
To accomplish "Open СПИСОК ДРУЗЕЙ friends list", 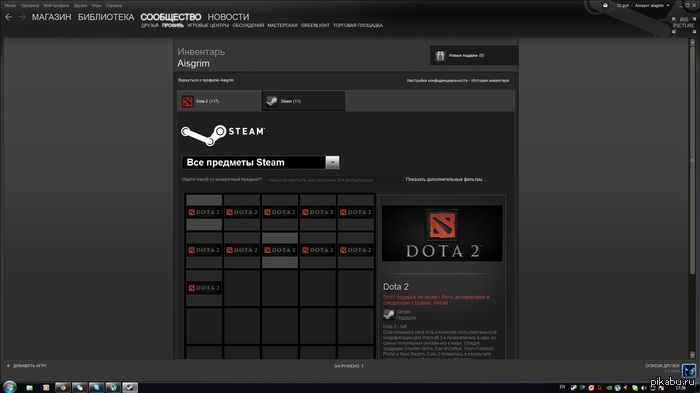I will click(662, 366).
